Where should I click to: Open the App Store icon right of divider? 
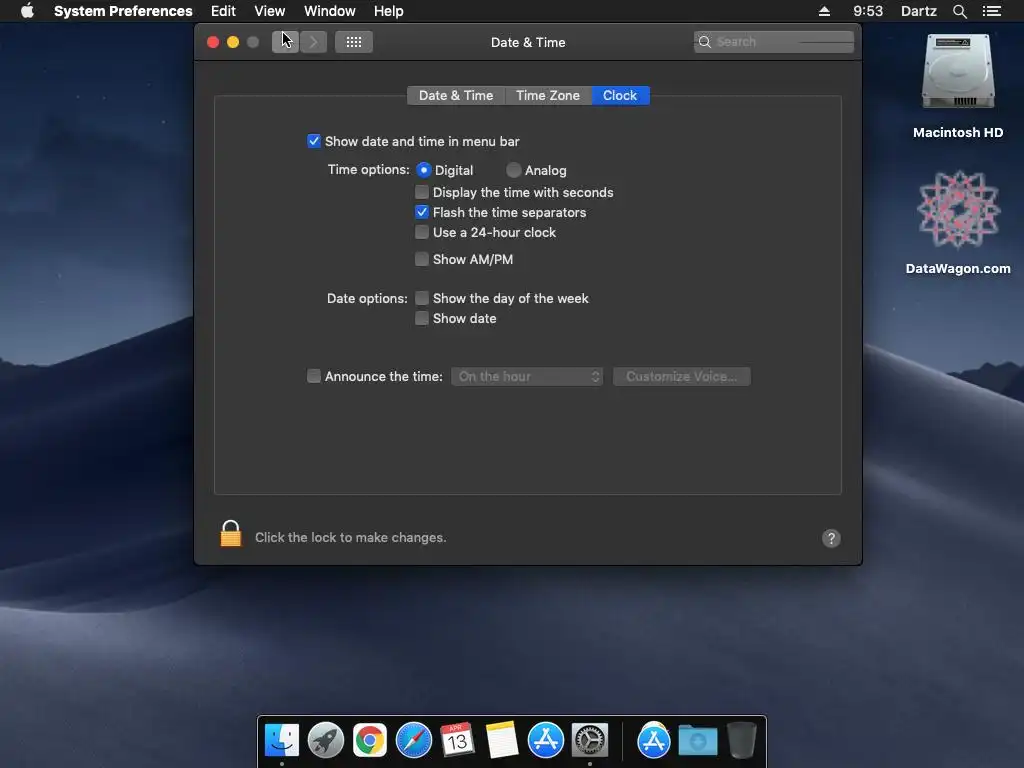coord(654,740)
